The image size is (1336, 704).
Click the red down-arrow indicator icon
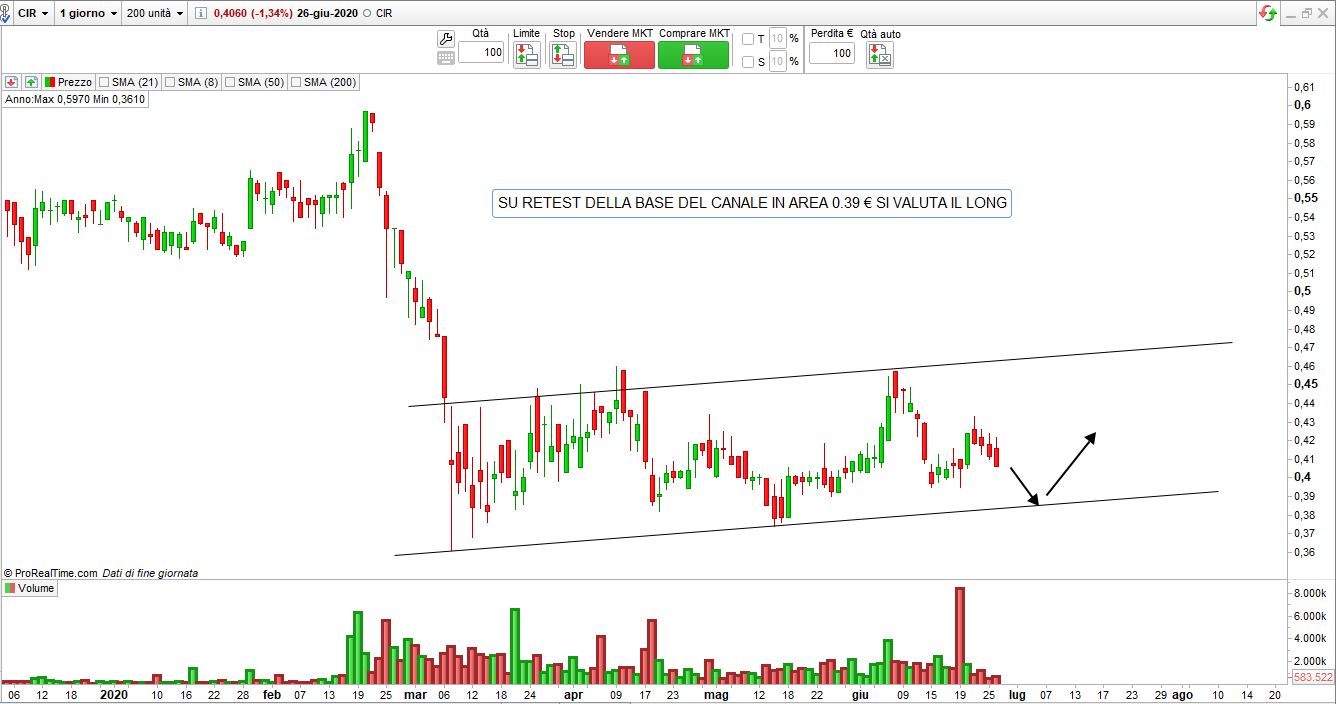tap(12, 82)
